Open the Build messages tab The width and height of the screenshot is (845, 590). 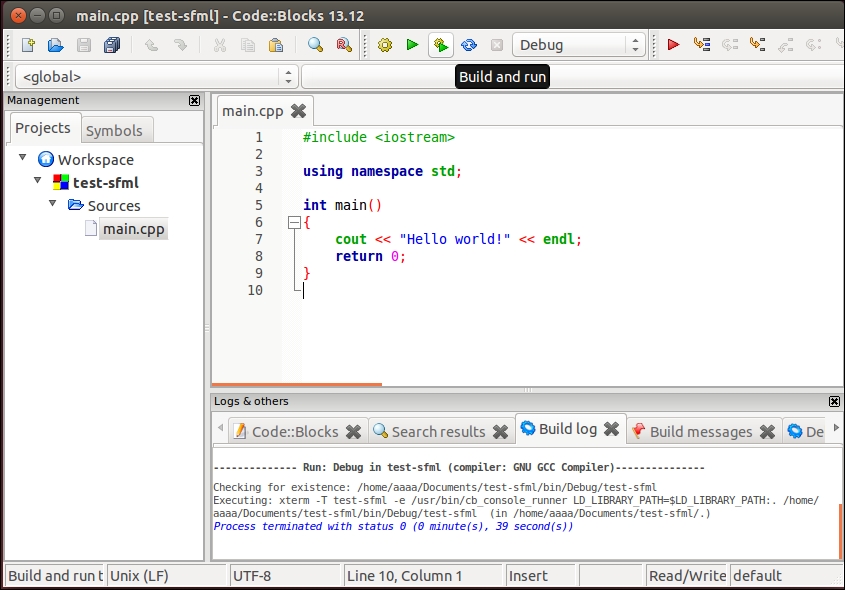(701, 432)
